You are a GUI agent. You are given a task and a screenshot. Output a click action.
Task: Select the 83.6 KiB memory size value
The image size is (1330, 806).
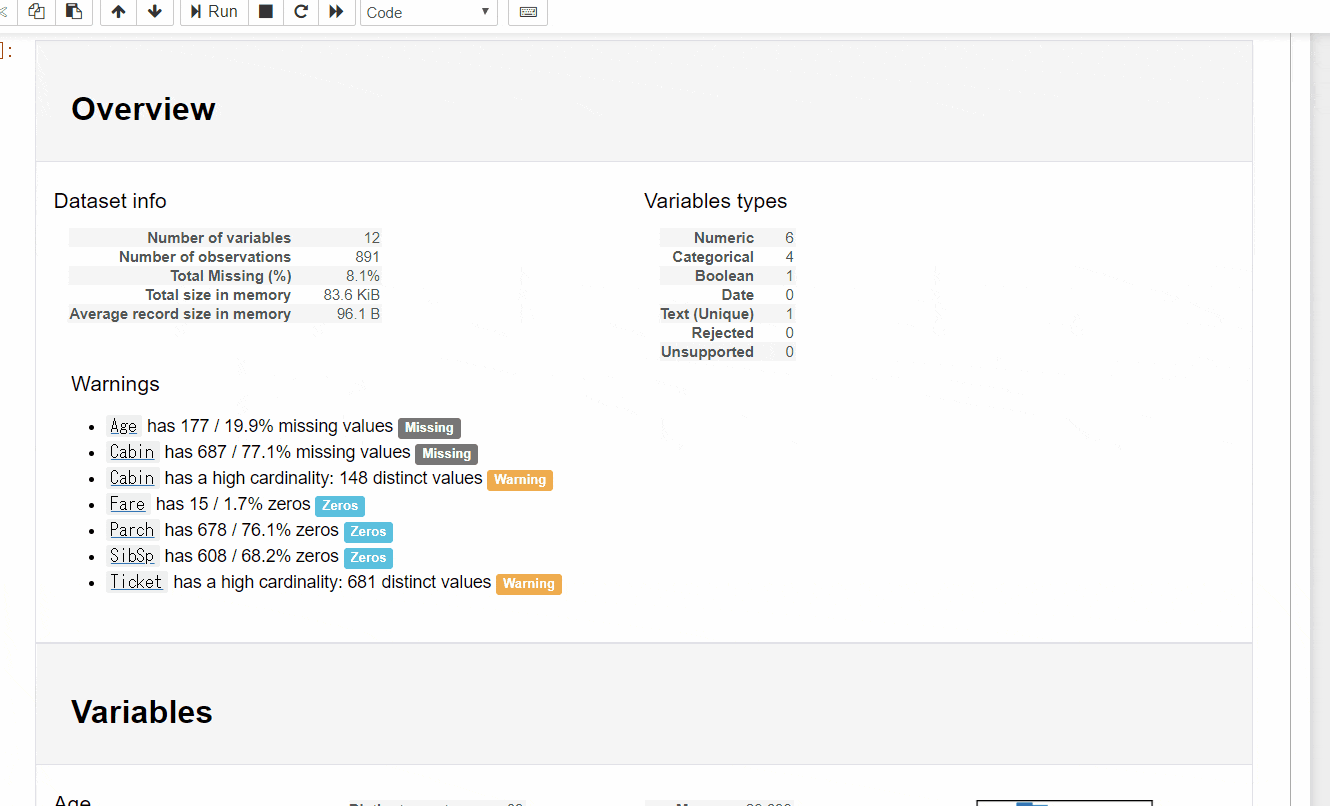pos(352,295)
